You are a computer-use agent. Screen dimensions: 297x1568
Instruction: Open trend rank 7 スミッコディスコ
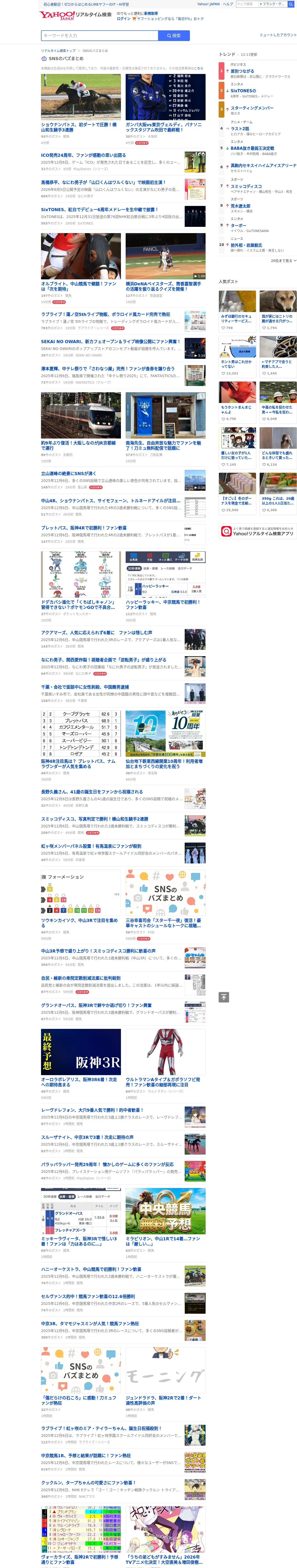tap(247, 186)
